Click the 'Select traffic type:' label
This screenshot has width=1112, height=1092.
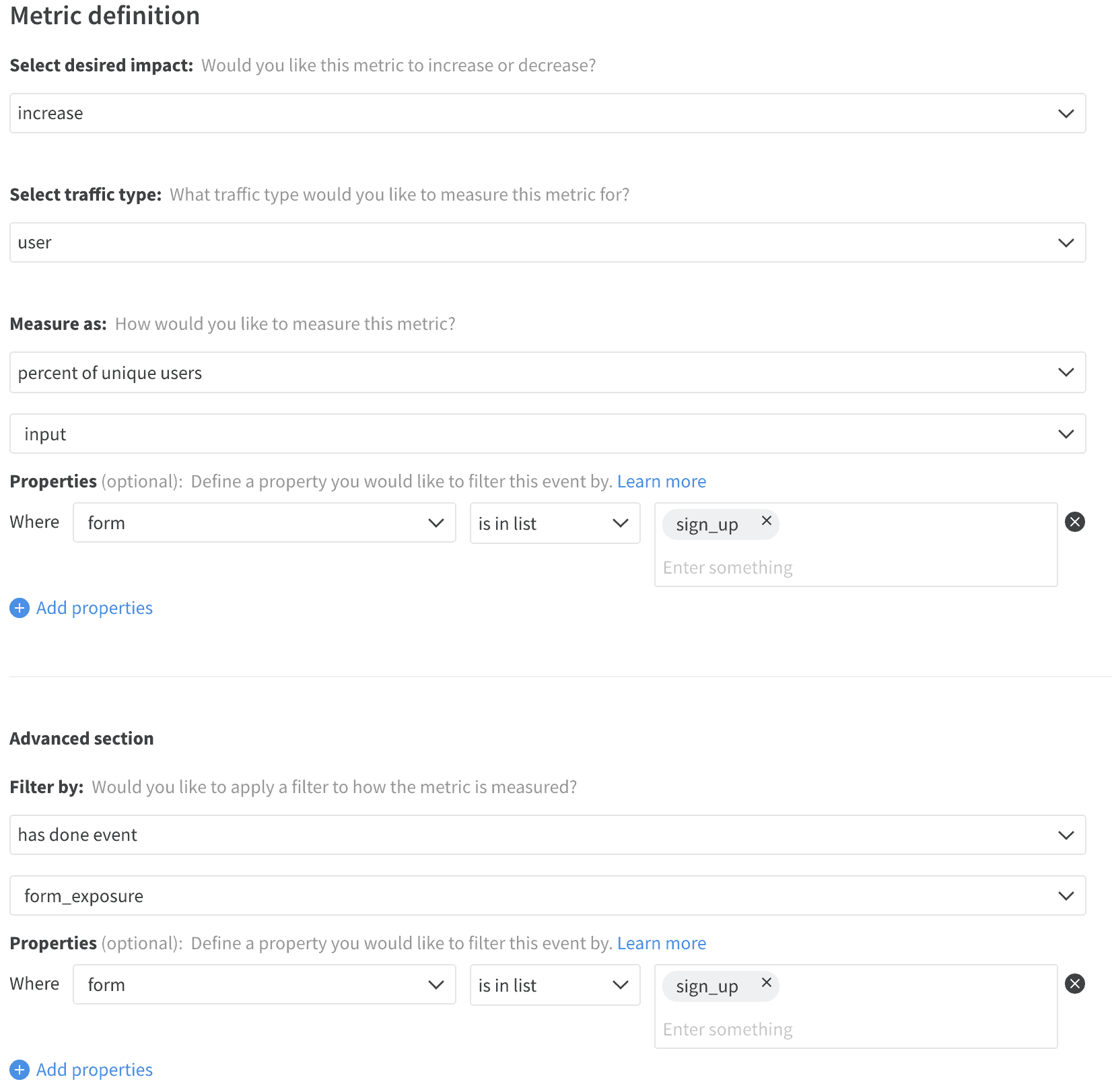point(85,195)
